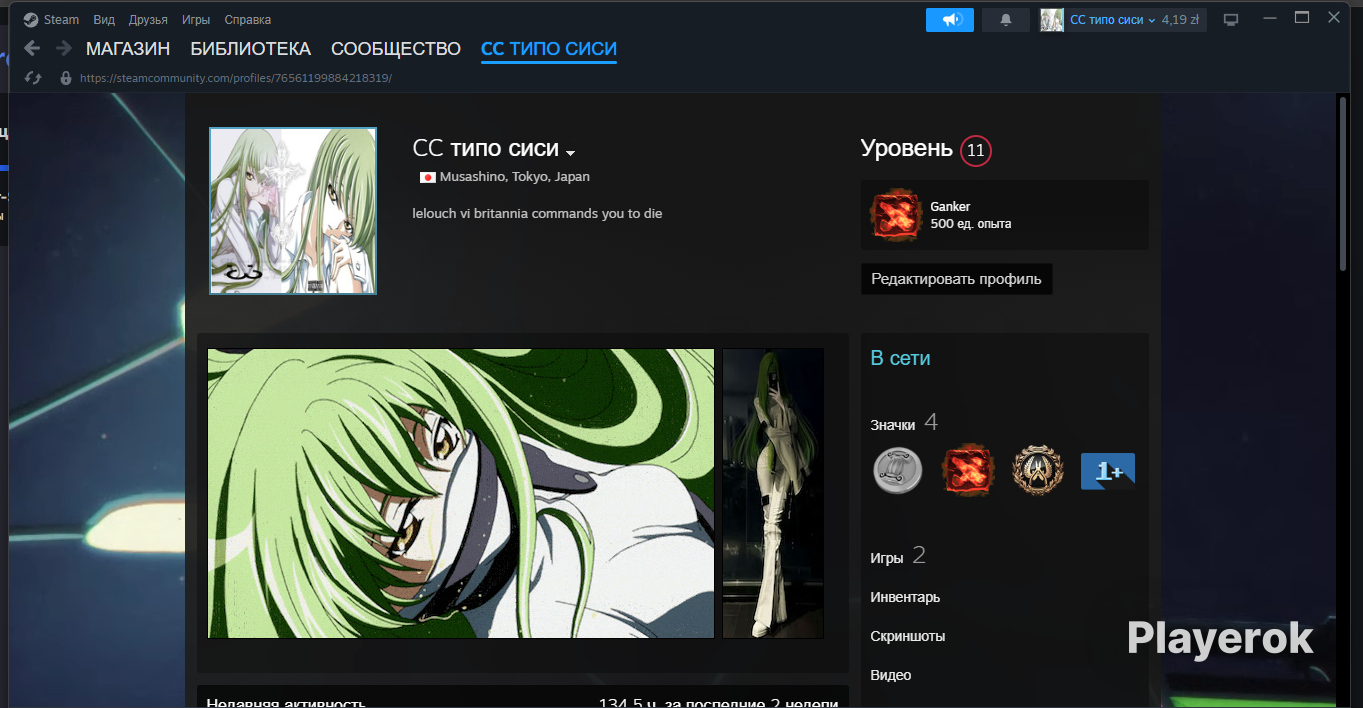The height and width of the screenshot is (708, 1363).
Task: Switch to Big Picture mode monitor icon
Action: pos(1231,19)
